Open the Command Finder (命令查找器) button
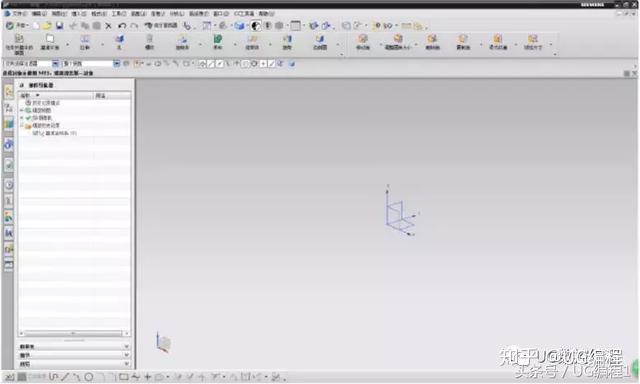The image size is (640, 384). pos(161,26)
